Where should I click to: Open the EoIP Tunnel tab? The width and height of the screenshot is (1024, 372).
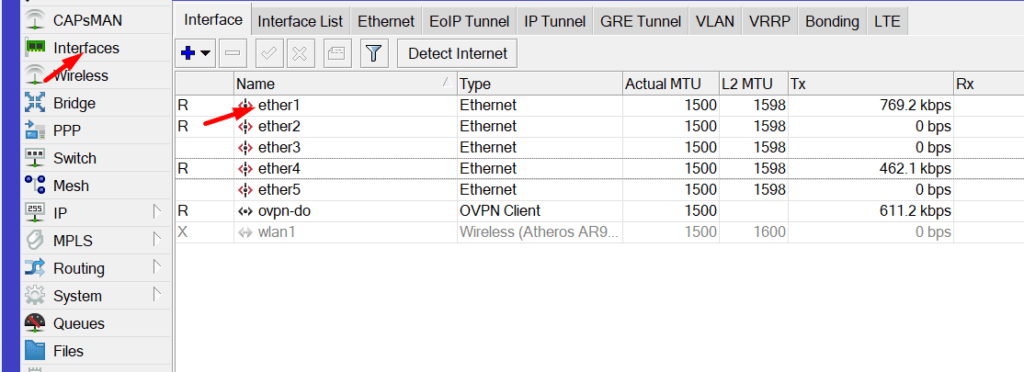tap(470, 22)
